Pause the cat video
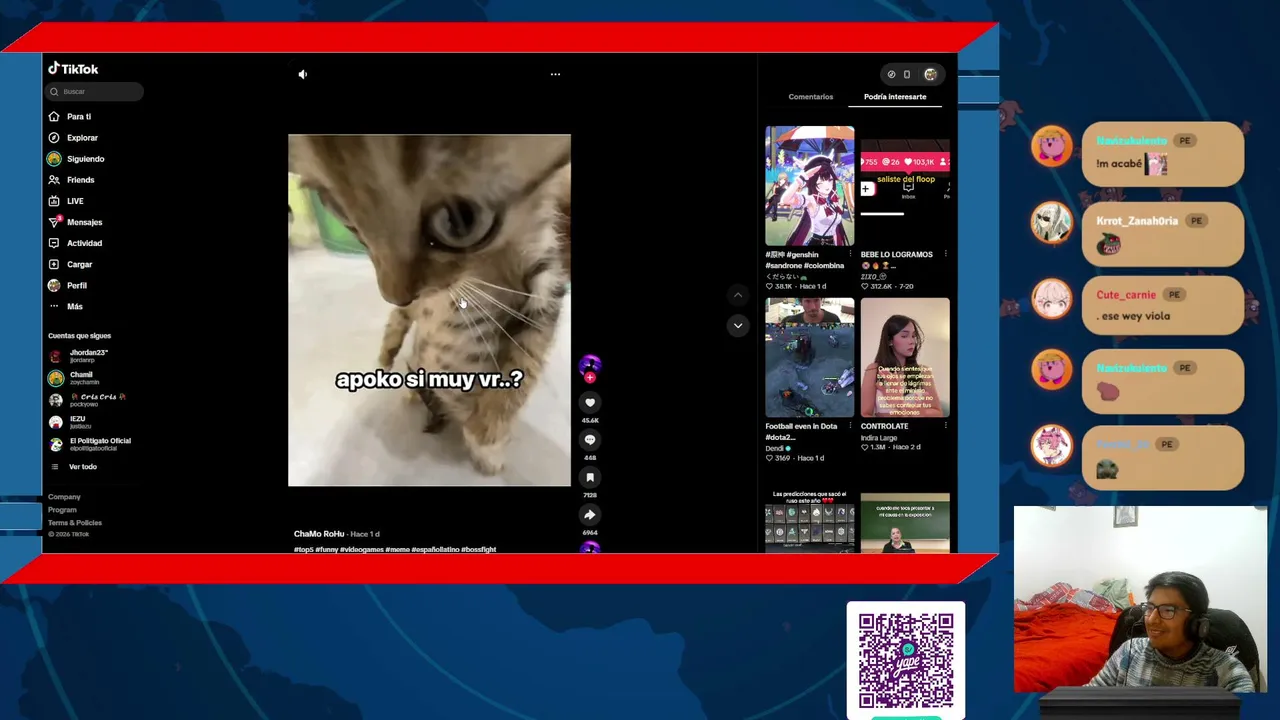 click(429, 310)
